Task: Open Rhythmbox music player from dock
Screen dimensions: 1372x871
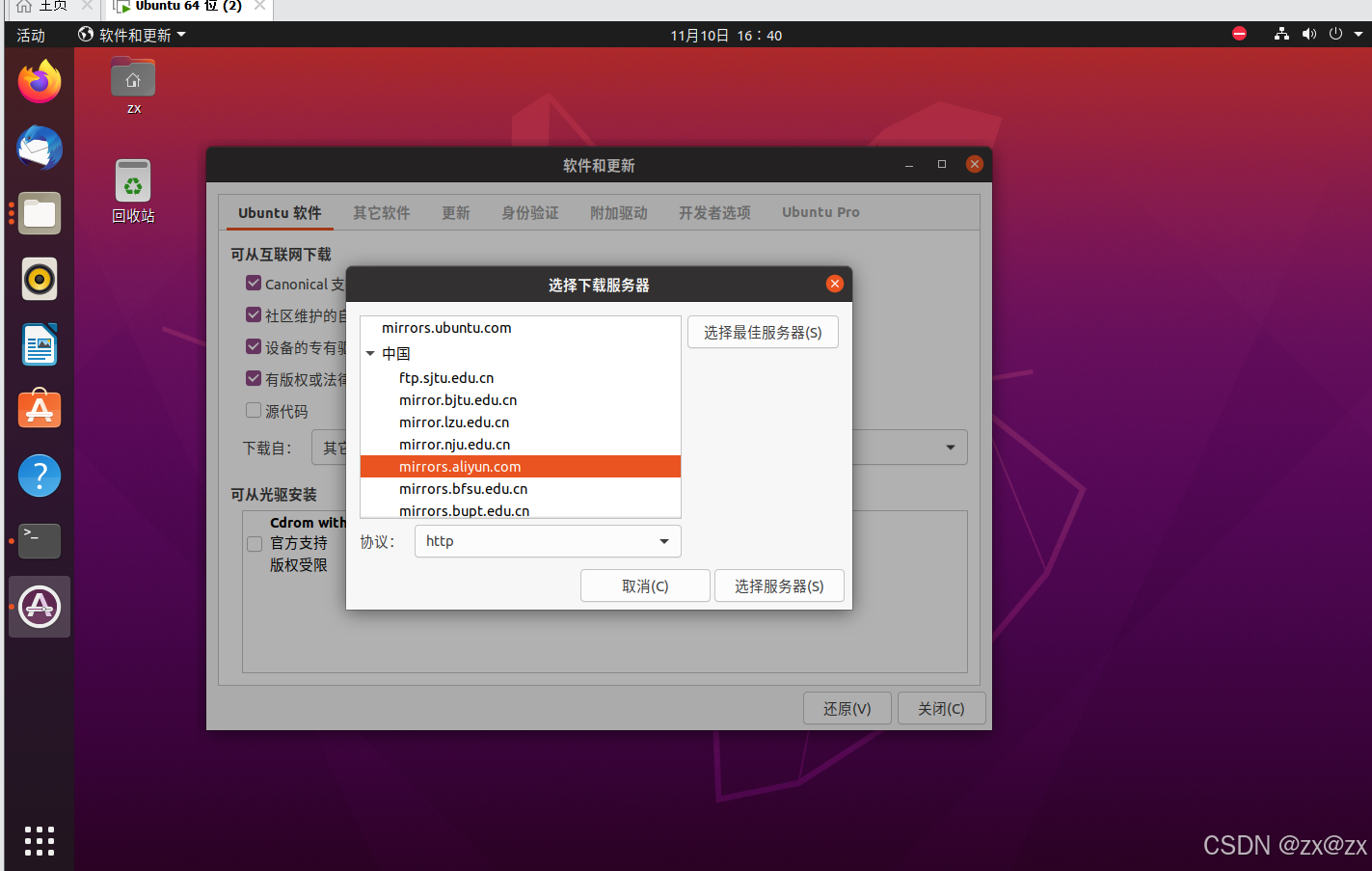Action: [40, 279]
